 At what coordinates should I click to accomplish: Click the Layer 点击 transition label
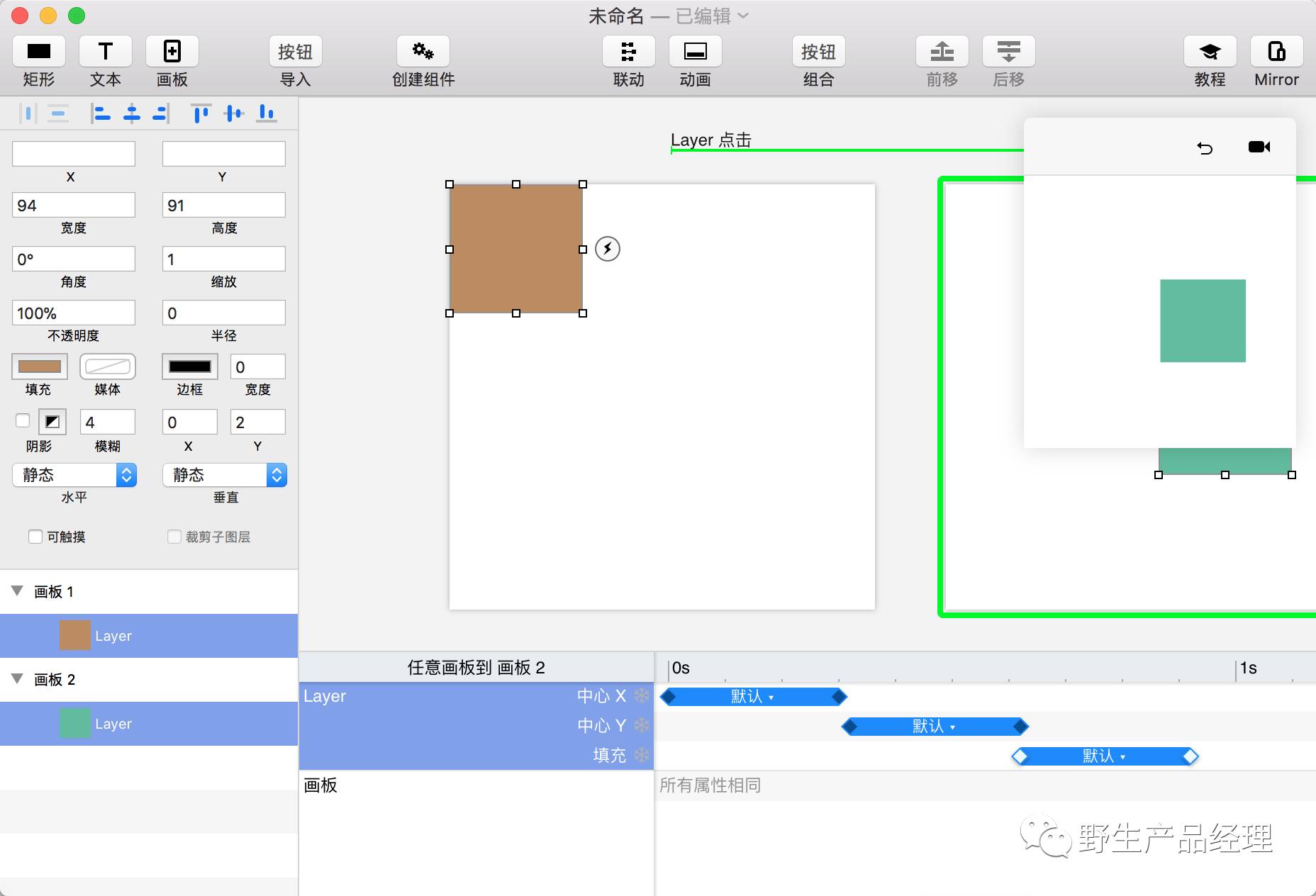711,140
